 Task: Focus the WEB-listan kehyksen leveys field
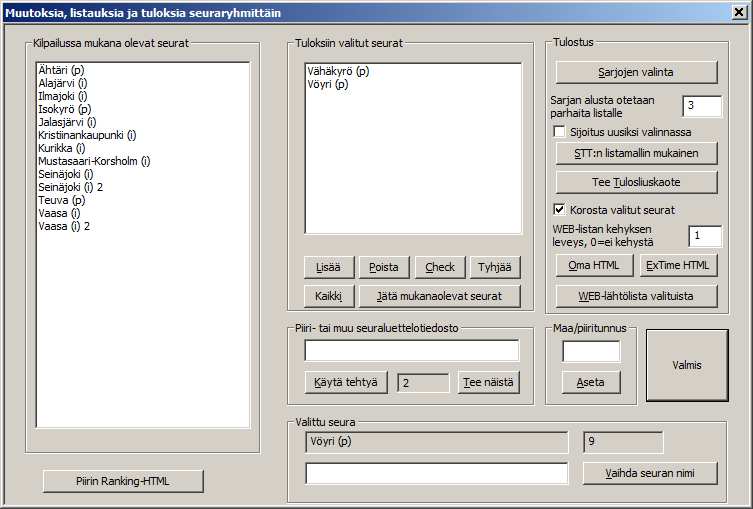click(x=704, y=236)
